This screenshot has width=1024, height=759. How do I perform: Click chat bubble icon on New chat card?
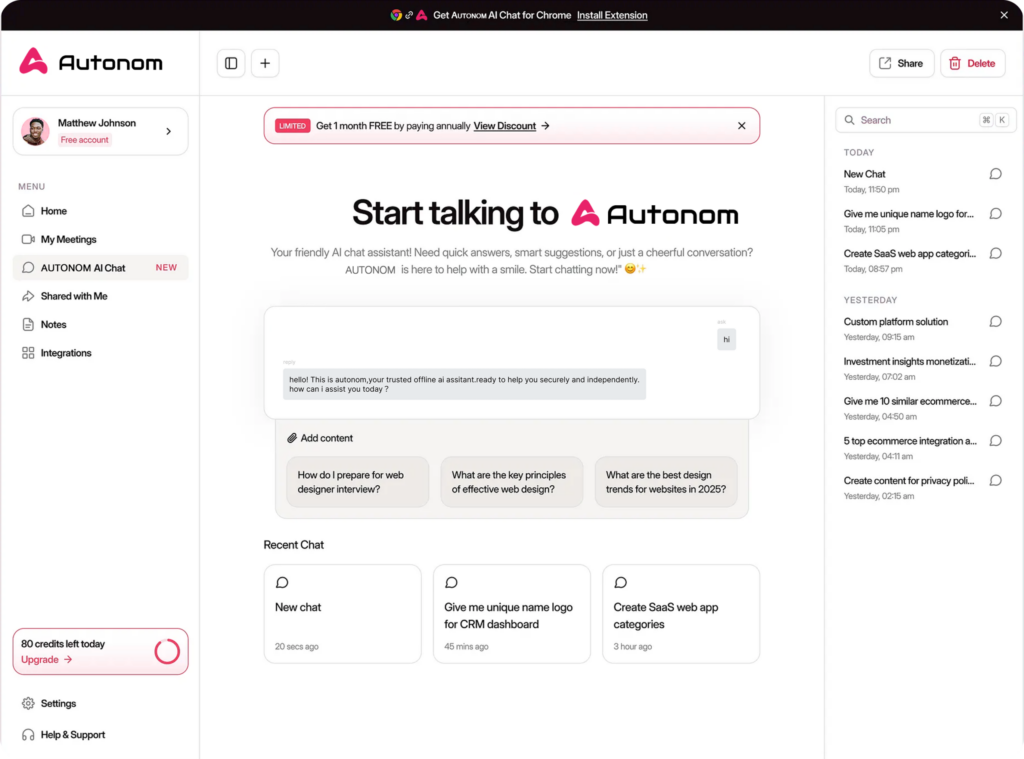(282, 583)
